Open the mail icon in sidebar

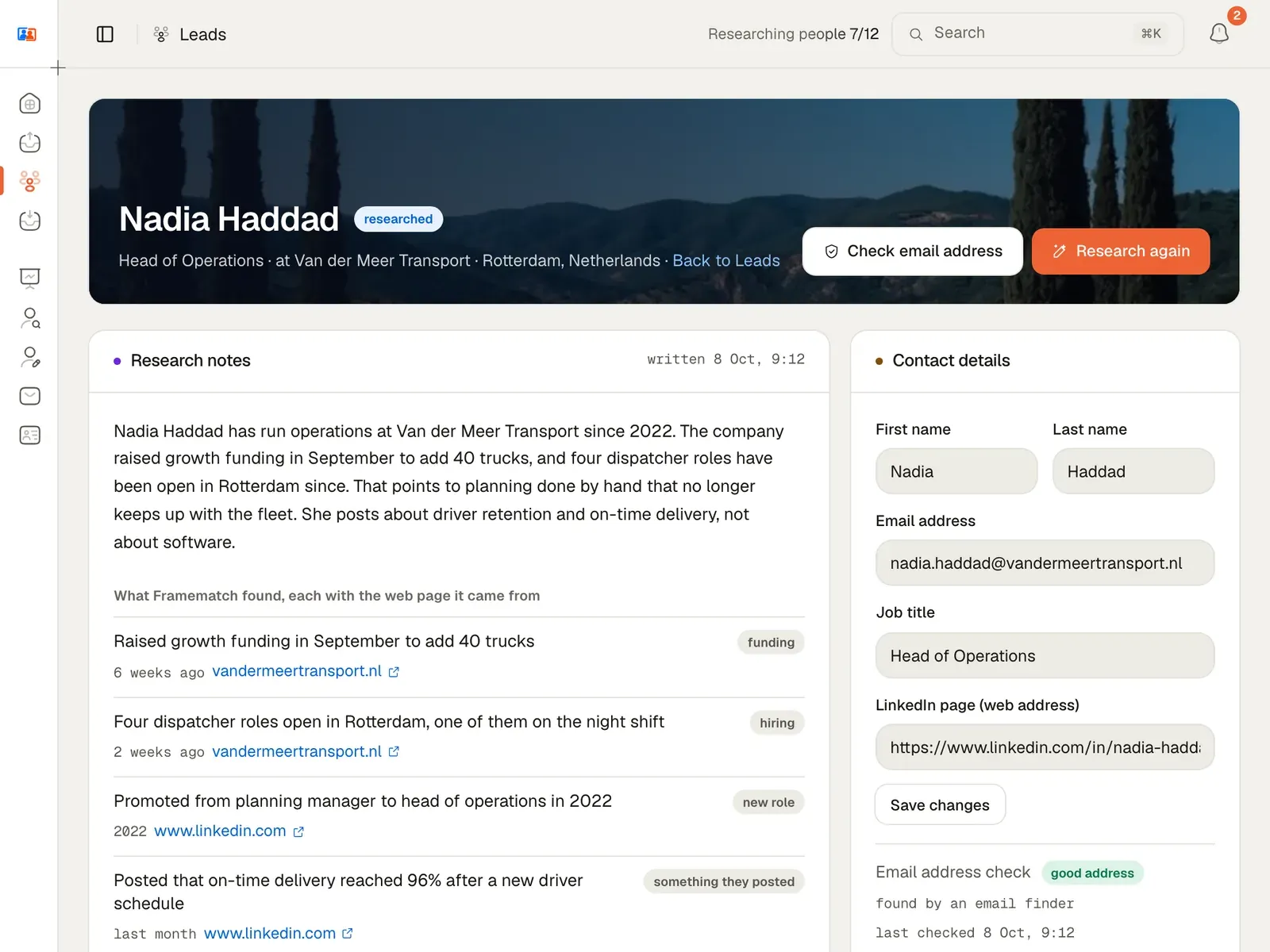click(29, 396)
